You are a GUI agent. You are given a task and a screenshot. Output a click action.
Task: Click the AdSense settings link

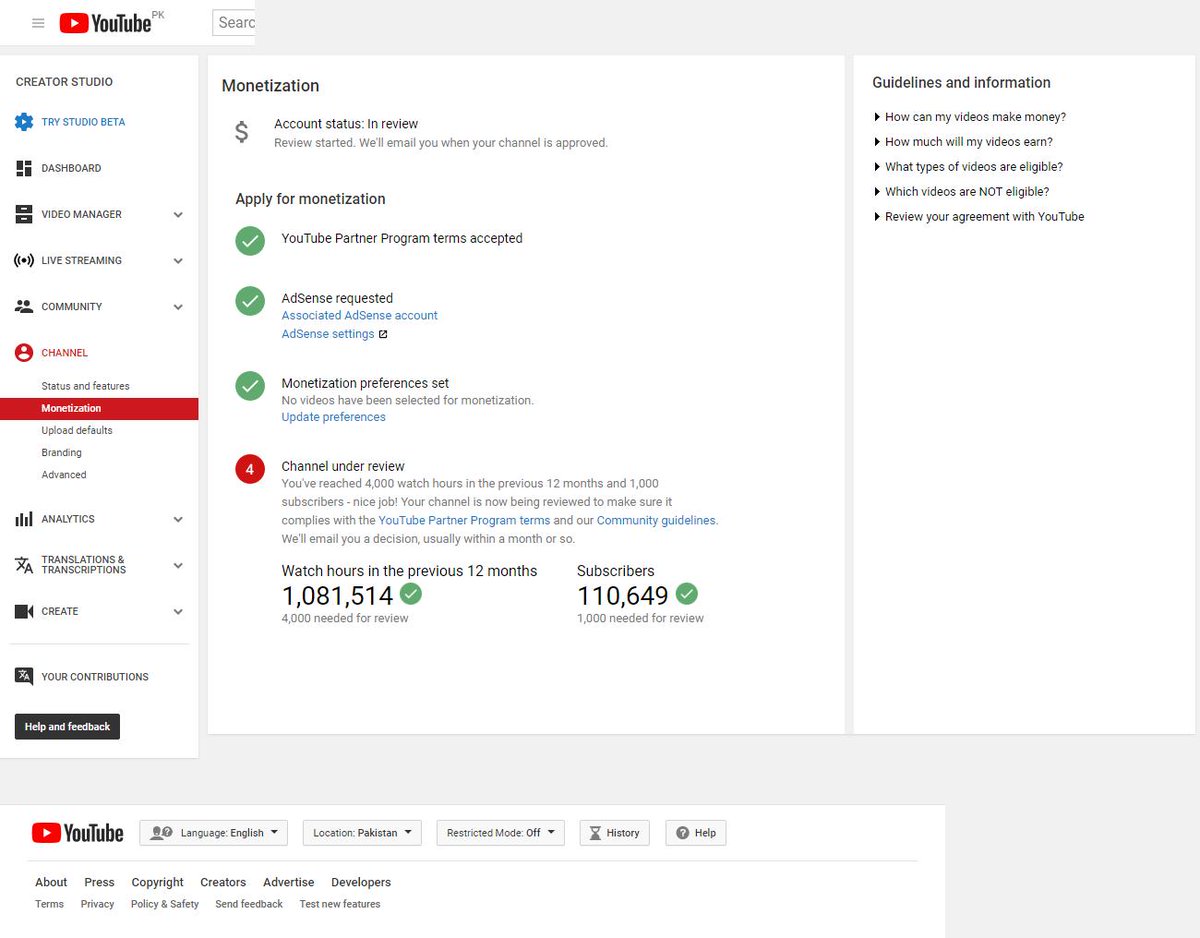tap(328, 334)
